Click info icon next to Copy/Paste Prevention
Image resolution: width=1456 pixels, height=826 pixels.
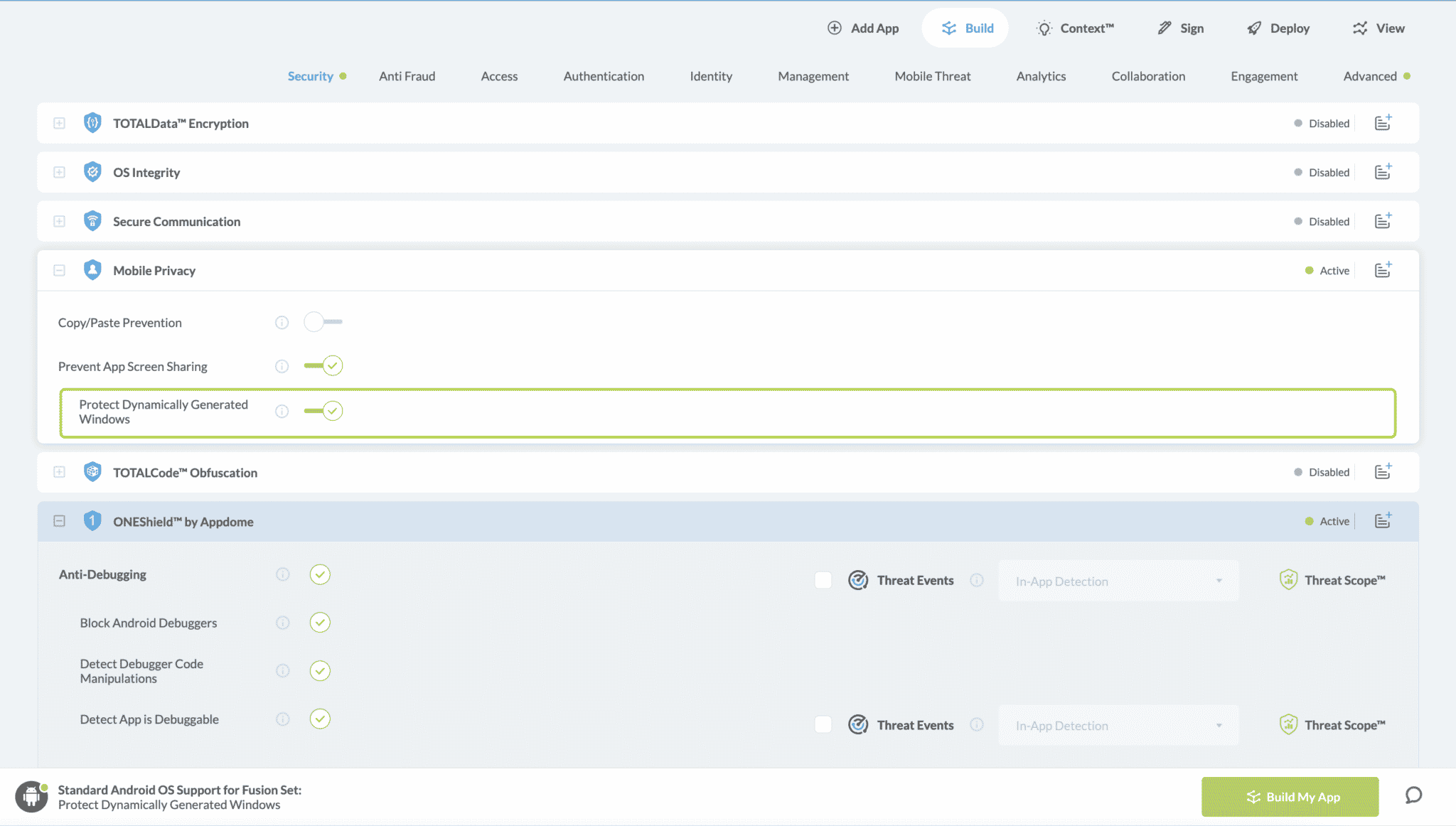pyautogui.click(x=282, y=323)
